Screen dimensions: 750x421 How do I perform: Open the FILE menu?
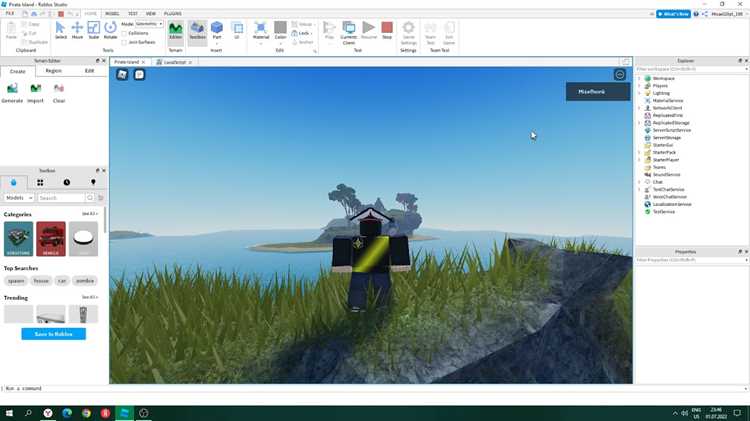point(10,14)
